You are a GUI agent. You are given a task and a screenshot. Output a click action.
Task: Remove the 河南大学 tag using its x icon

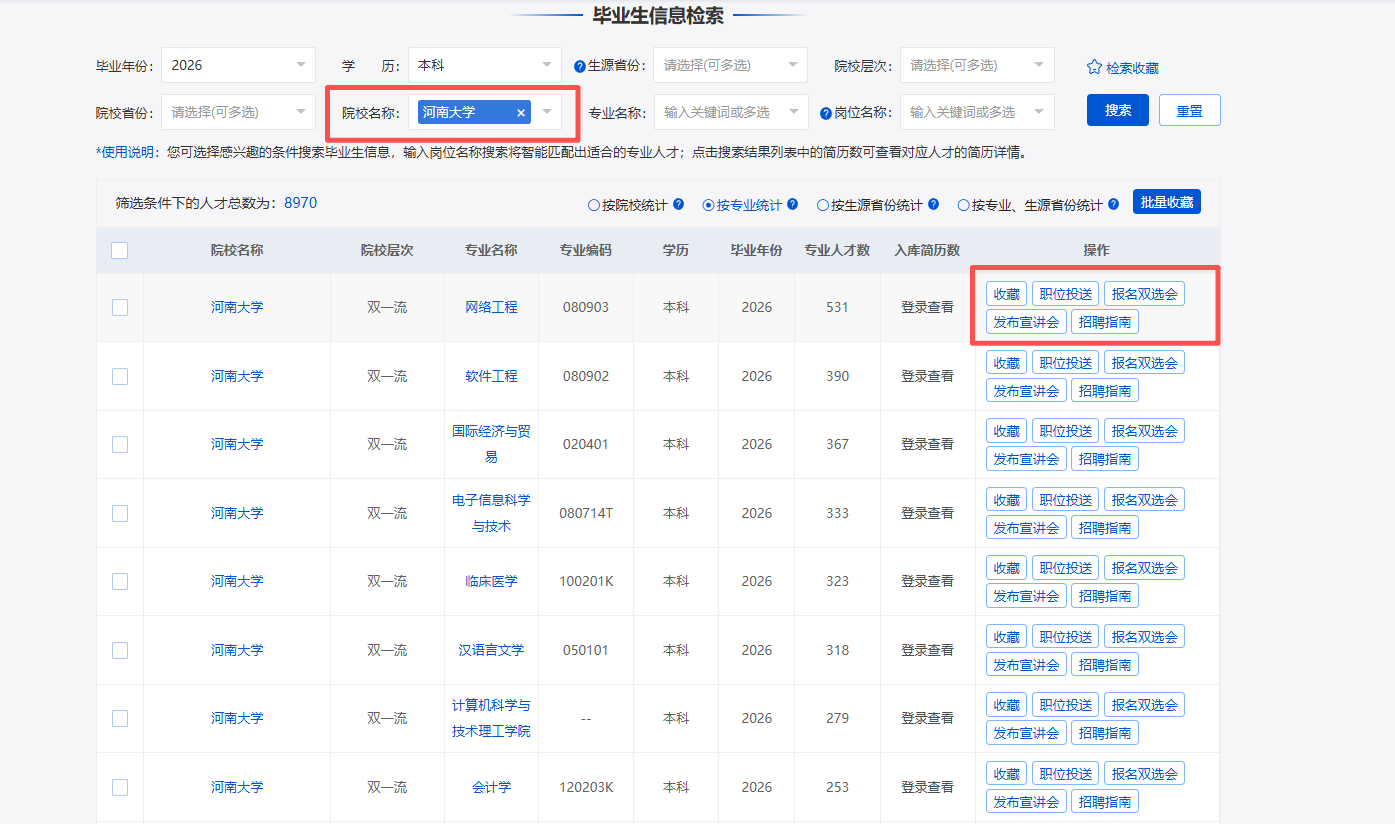tap(520, 113)
